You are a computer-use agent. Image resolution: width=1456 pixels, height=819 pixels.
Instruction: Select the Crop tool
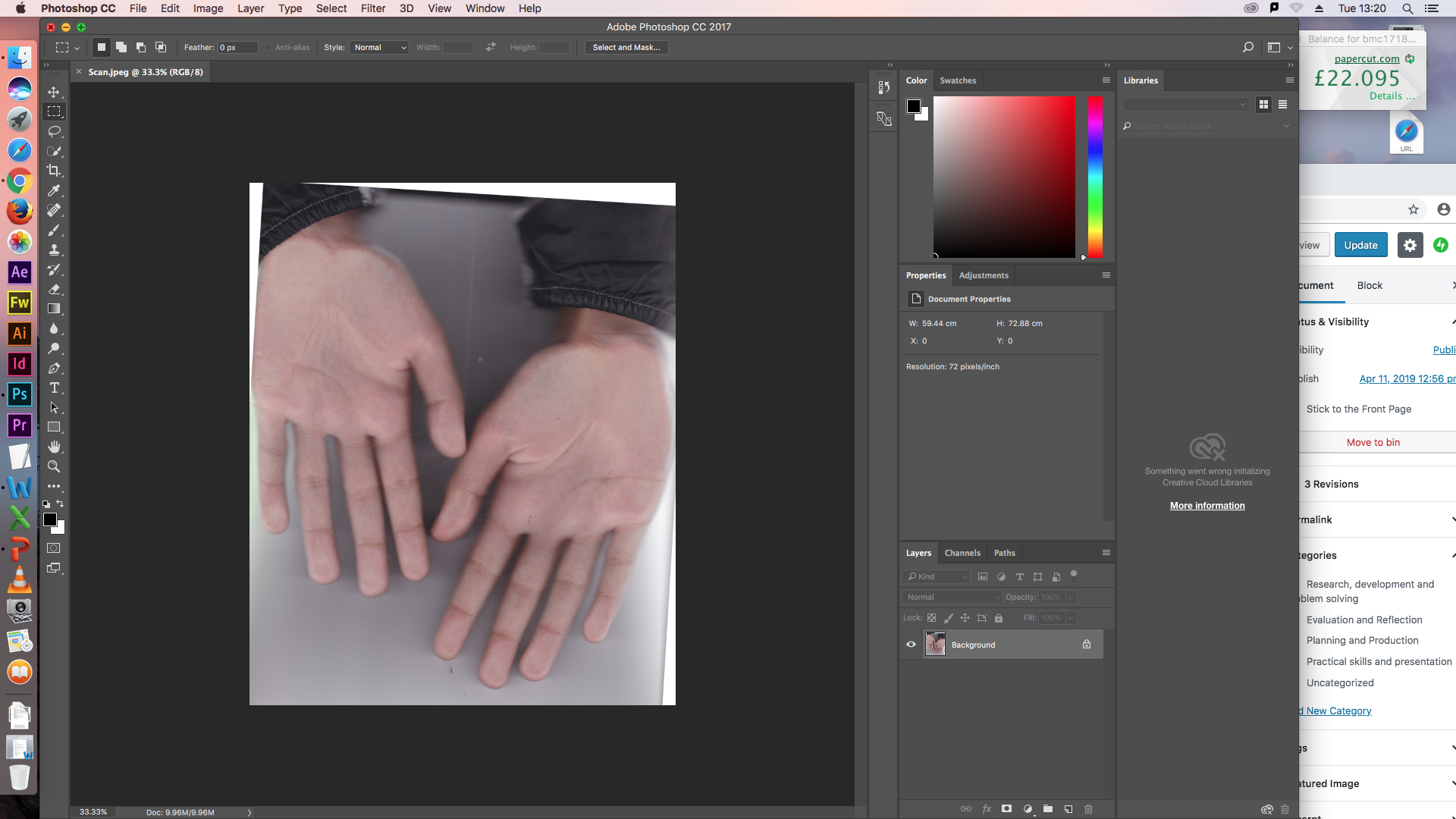[54, 171]
